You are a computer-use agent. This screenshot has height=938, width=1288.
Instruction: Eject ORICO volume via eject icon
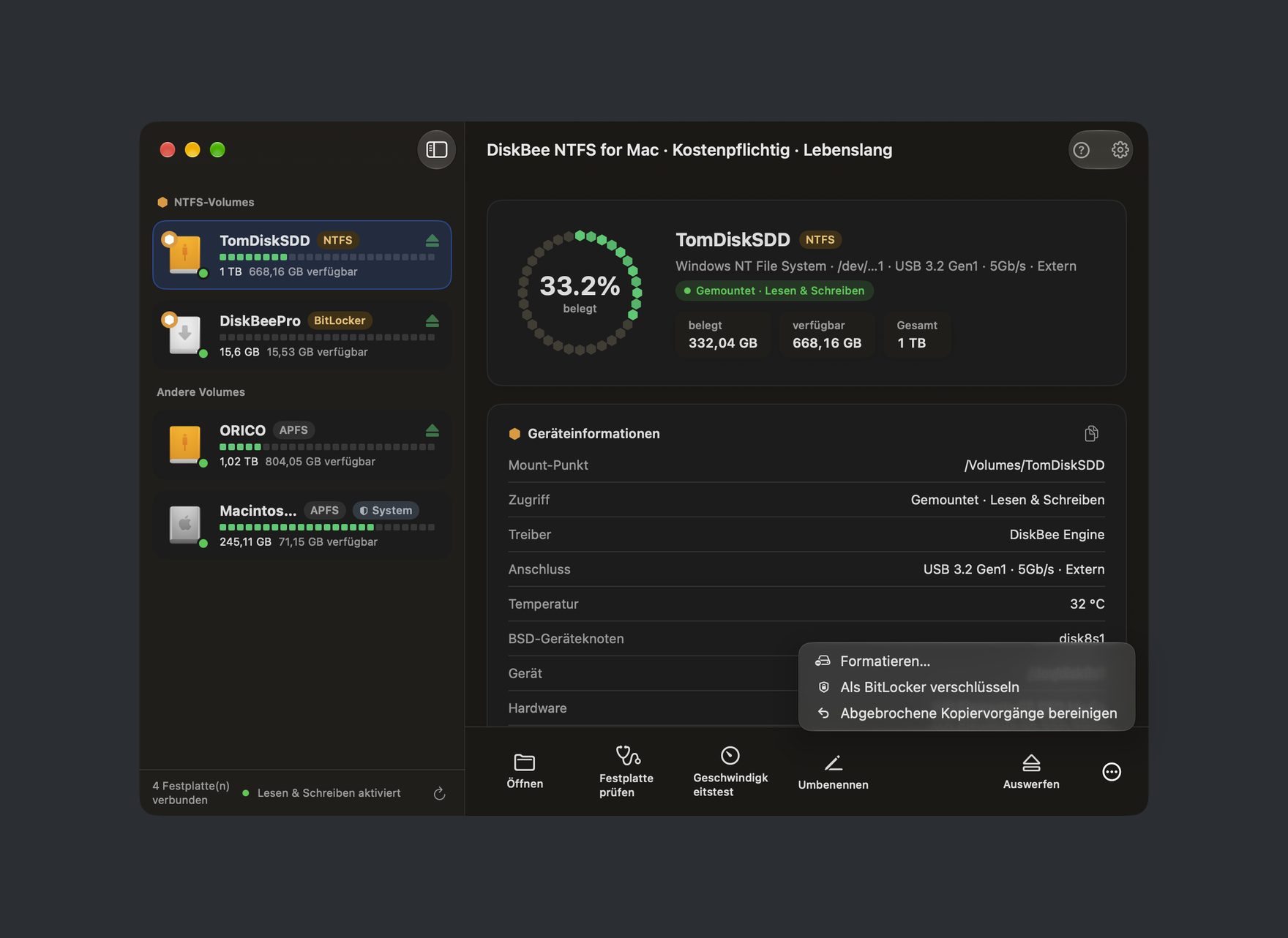click(x=432, y=430)
